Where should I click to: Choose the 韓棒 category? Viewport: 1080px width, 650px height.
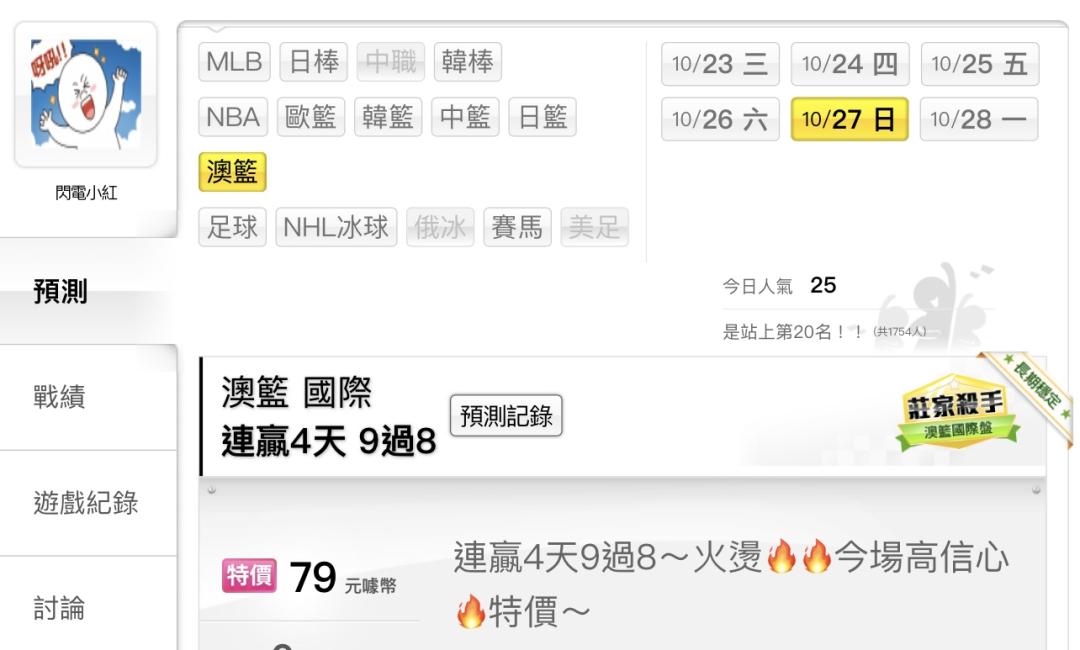468,62
